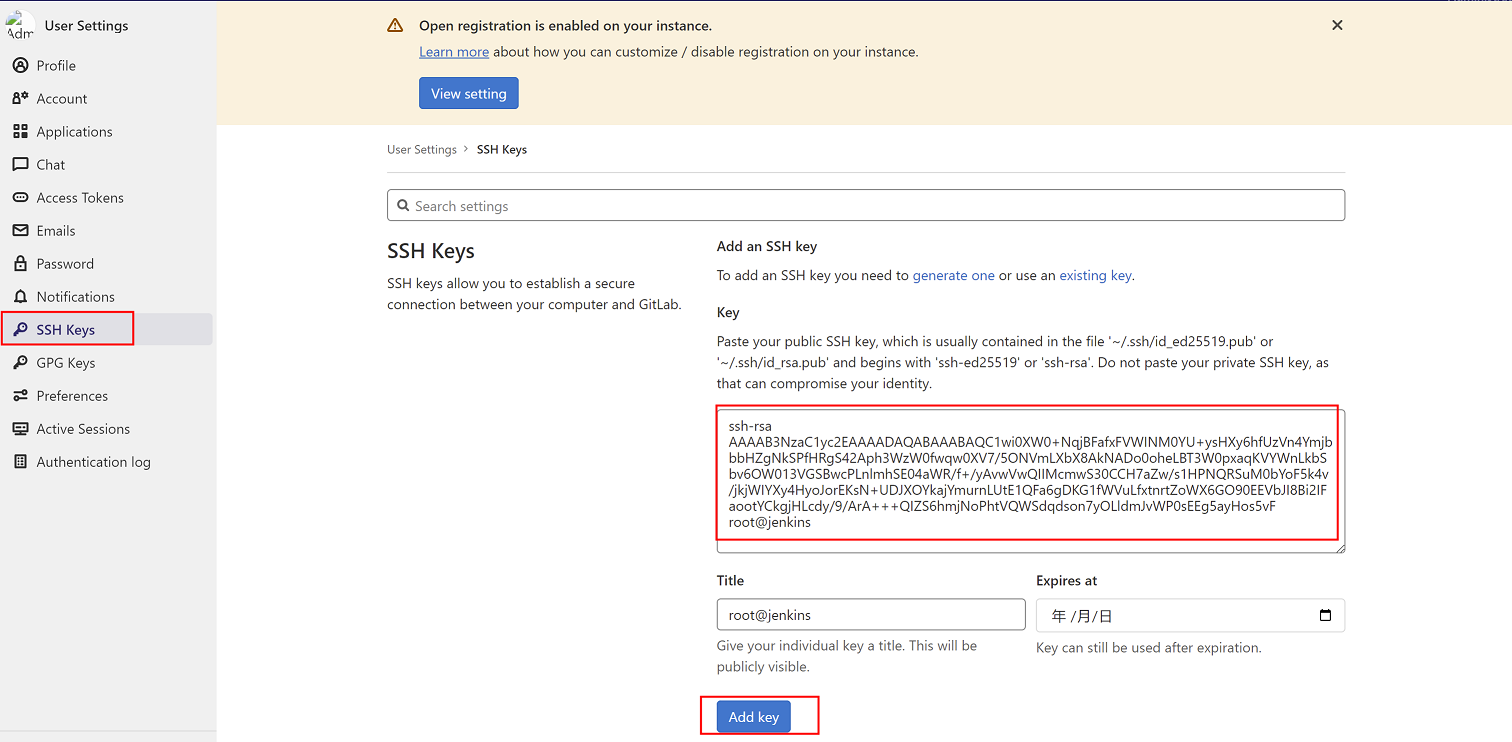The height and width of the screenshot is (742, 1512).
Task: Click the Applications grid icon
Action: (x=20, y=132)
